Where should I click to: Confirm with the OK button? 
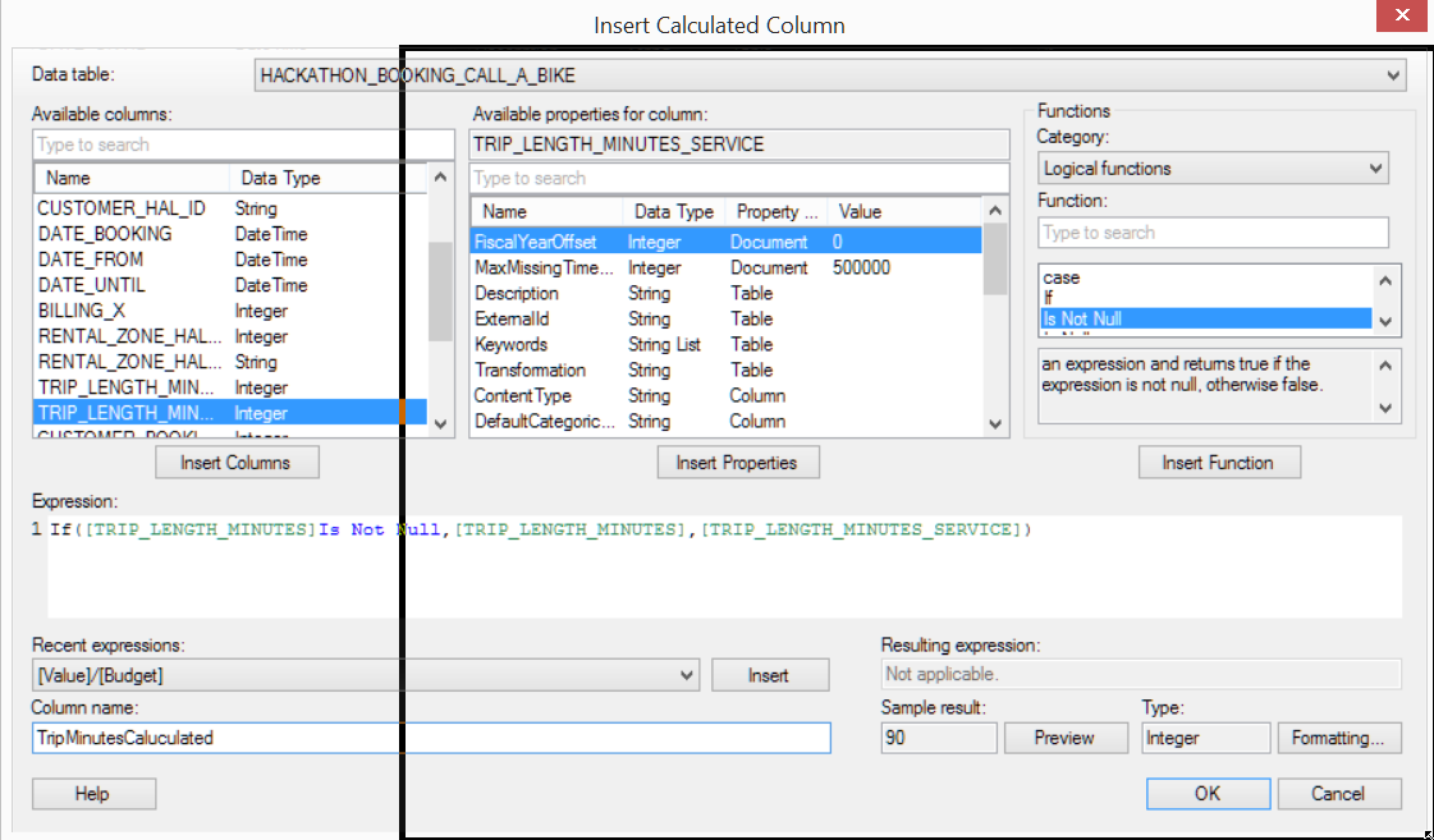click(1208, 793)
